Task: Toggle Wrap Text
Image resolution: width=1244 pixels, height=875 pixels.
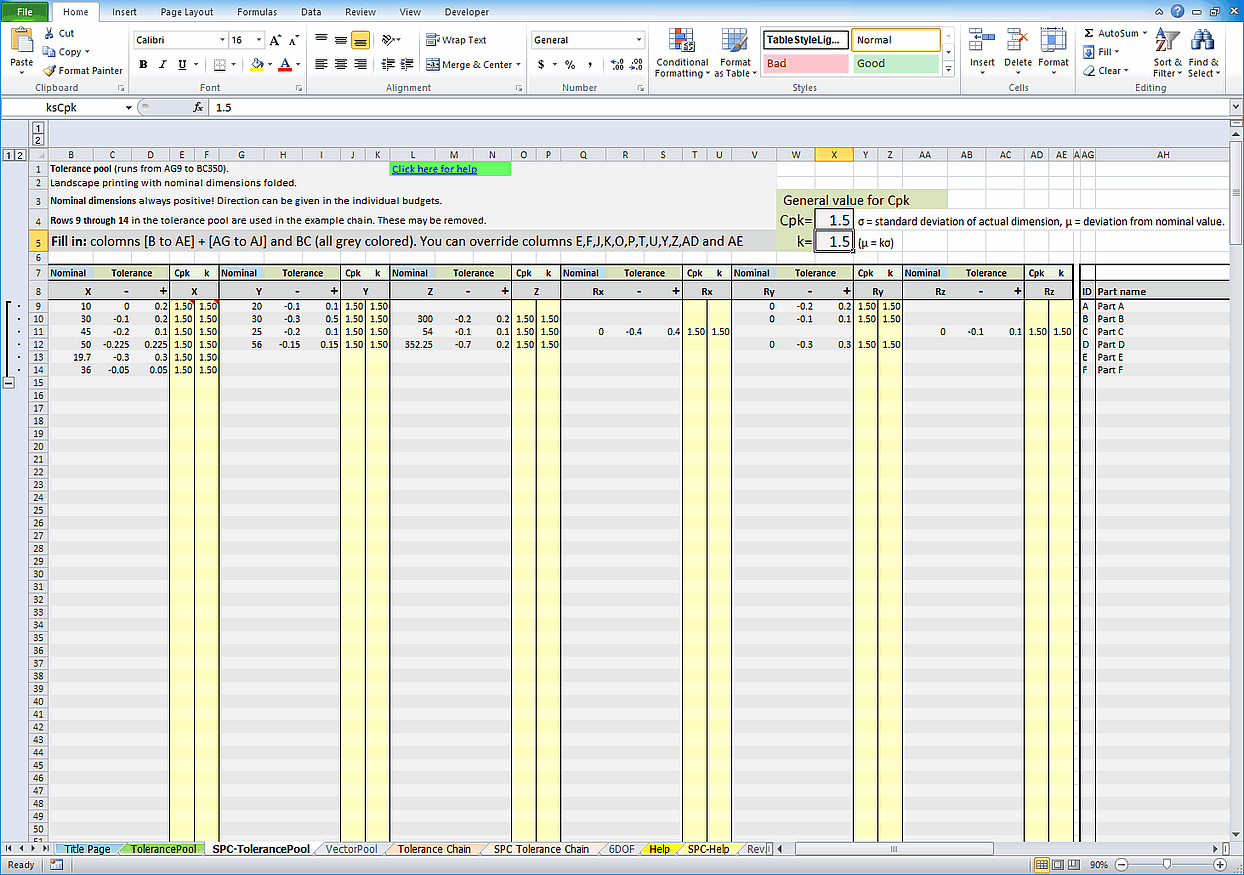Action: 457,40
